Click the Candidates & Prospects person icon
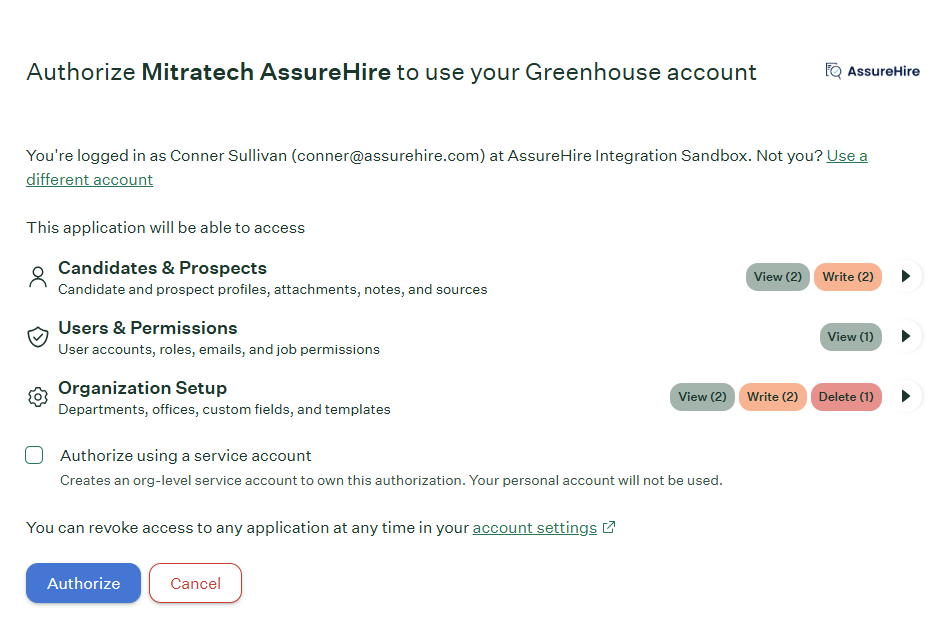940x625 pixels. [38, 277]
